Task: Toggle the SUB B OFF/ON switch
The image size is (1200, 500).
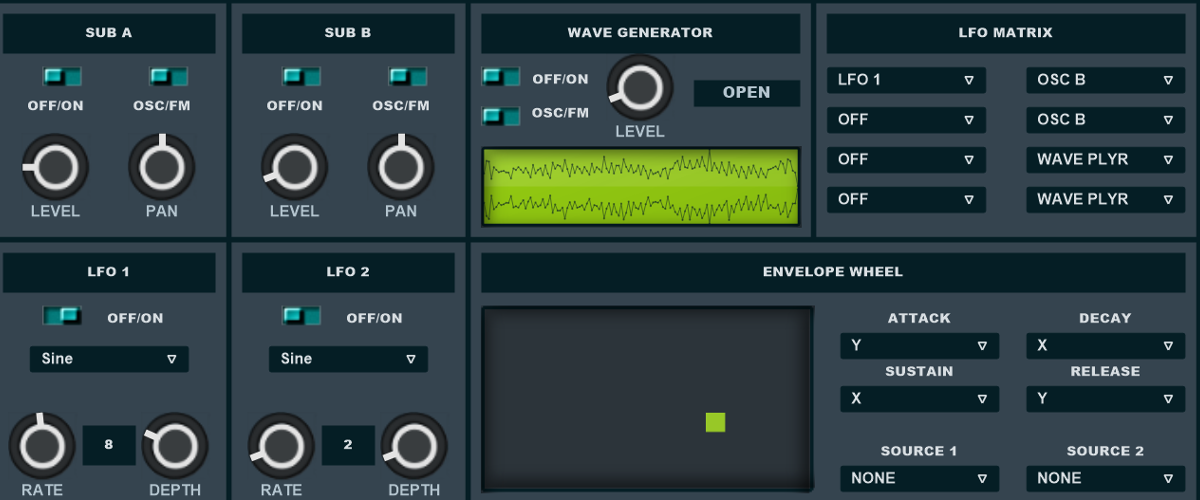Action: coord(301,77)
